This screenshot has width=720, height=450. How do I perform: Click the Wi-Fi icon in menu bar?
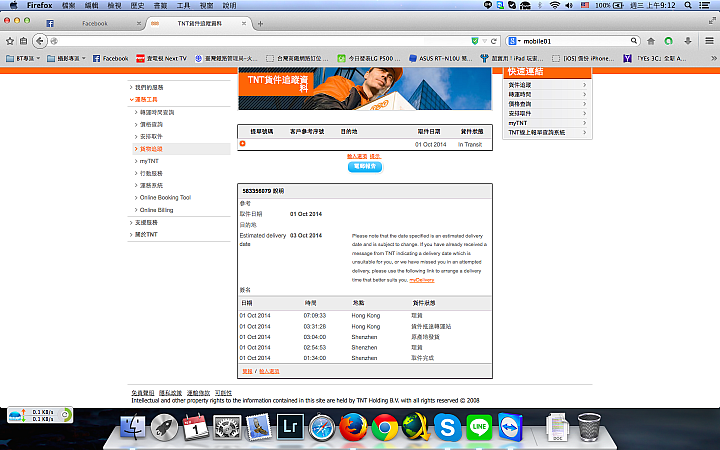555,5
